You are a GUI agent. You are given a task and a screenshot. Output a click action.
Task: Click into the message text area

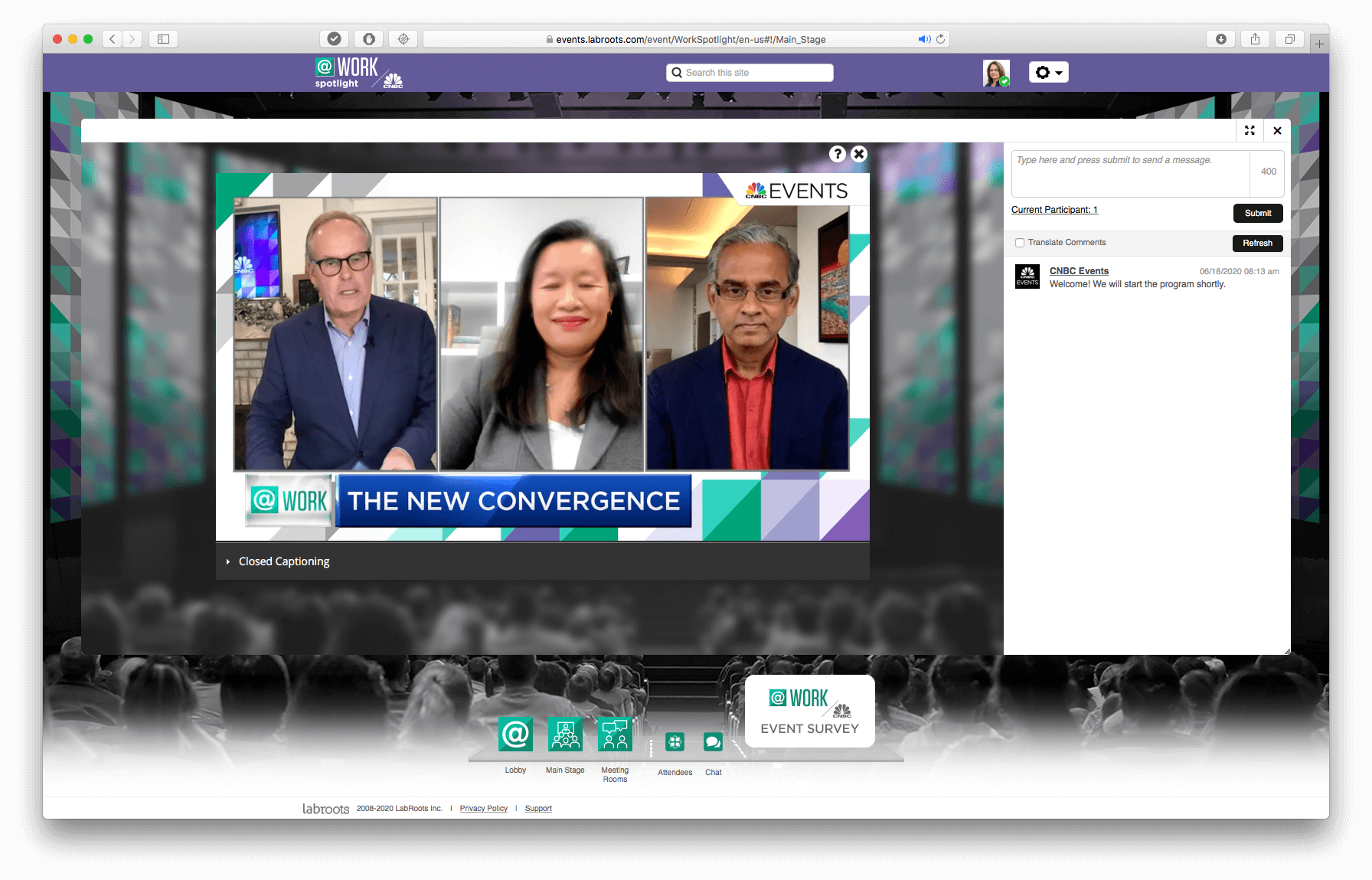[x=1131, y=174]
